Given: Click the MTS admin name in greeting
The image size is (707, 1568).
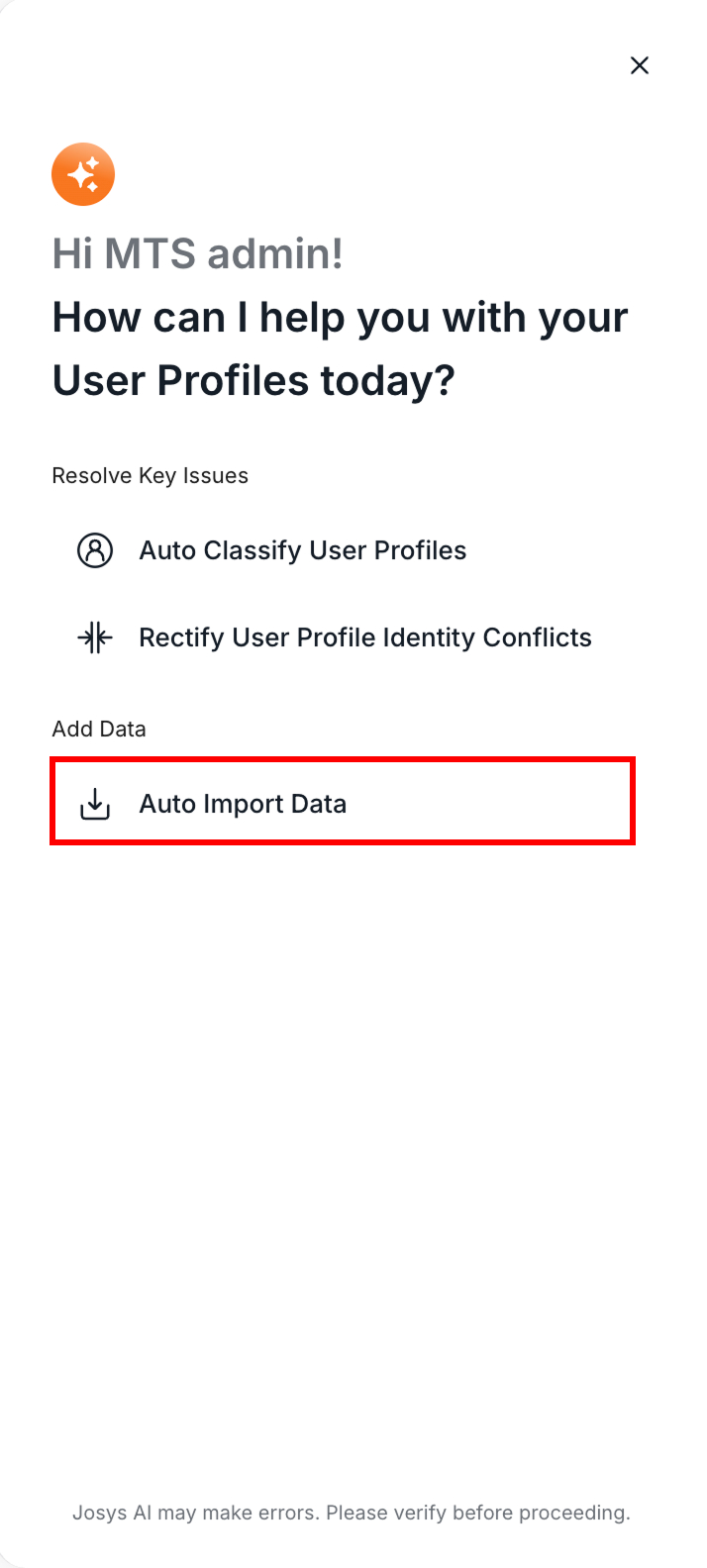Looking at the screenshot, I should (x=223, y=253).
